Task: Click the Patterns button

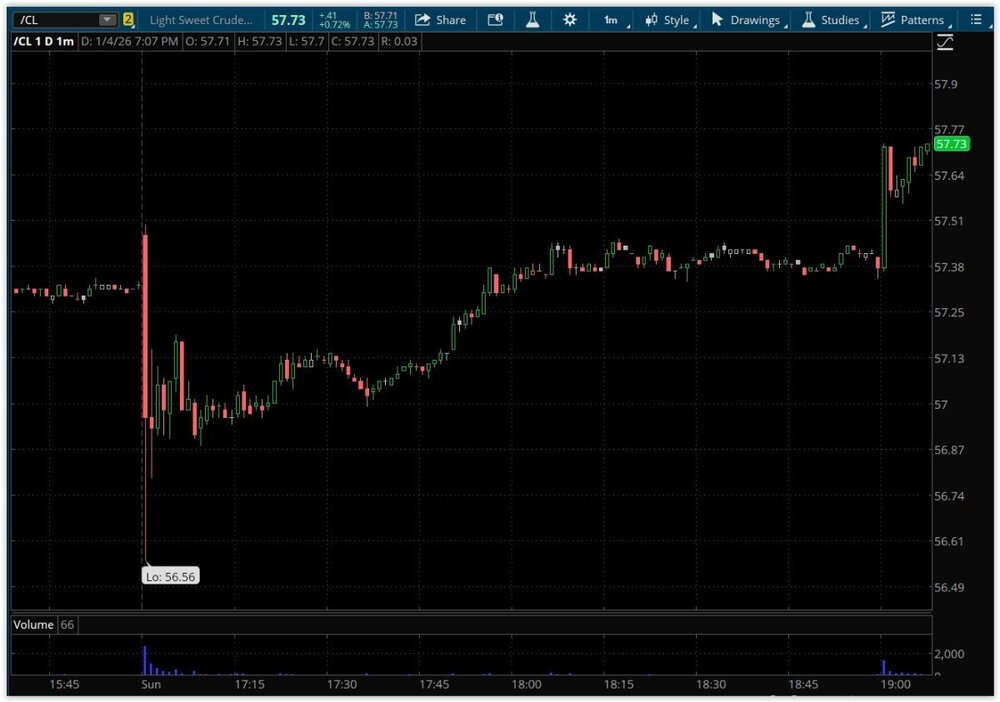Action: click(912, 20)
